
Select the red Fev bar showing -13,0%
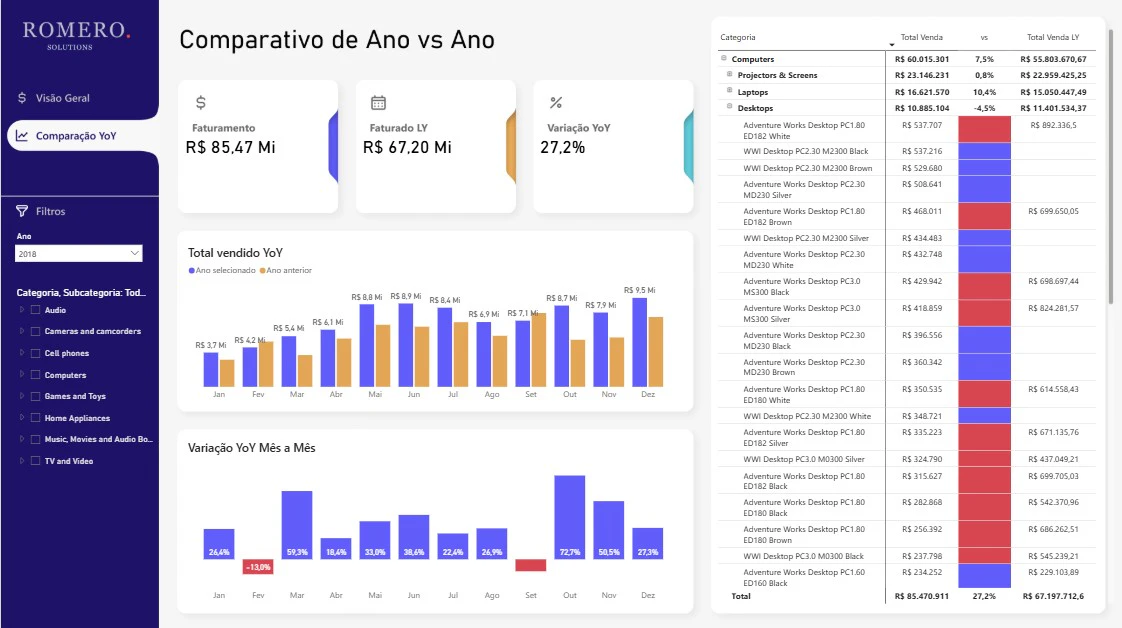pos(258,566)
